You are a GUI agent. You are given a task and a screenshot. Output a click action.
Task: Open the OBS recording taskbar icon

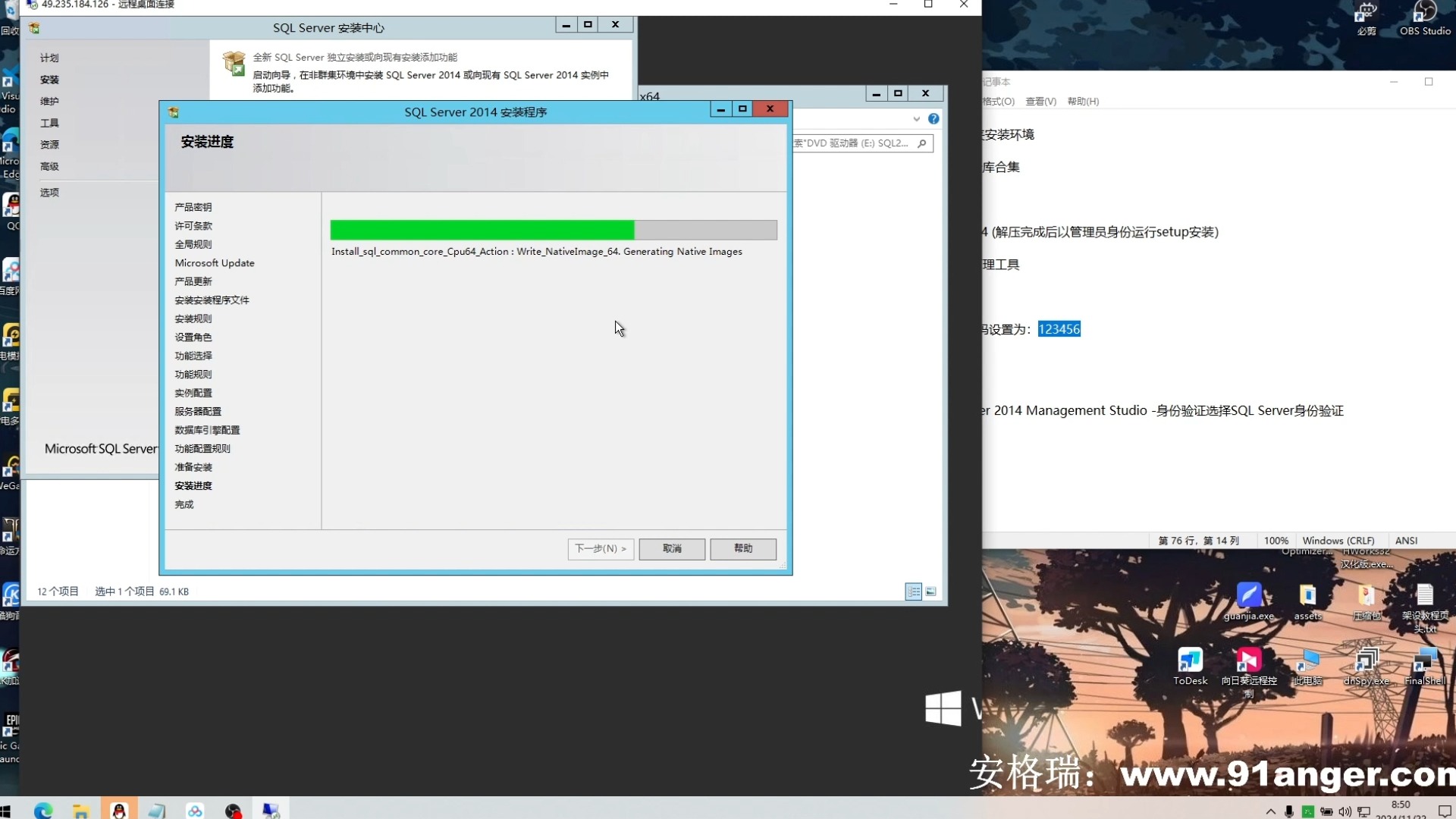[233, 811]
